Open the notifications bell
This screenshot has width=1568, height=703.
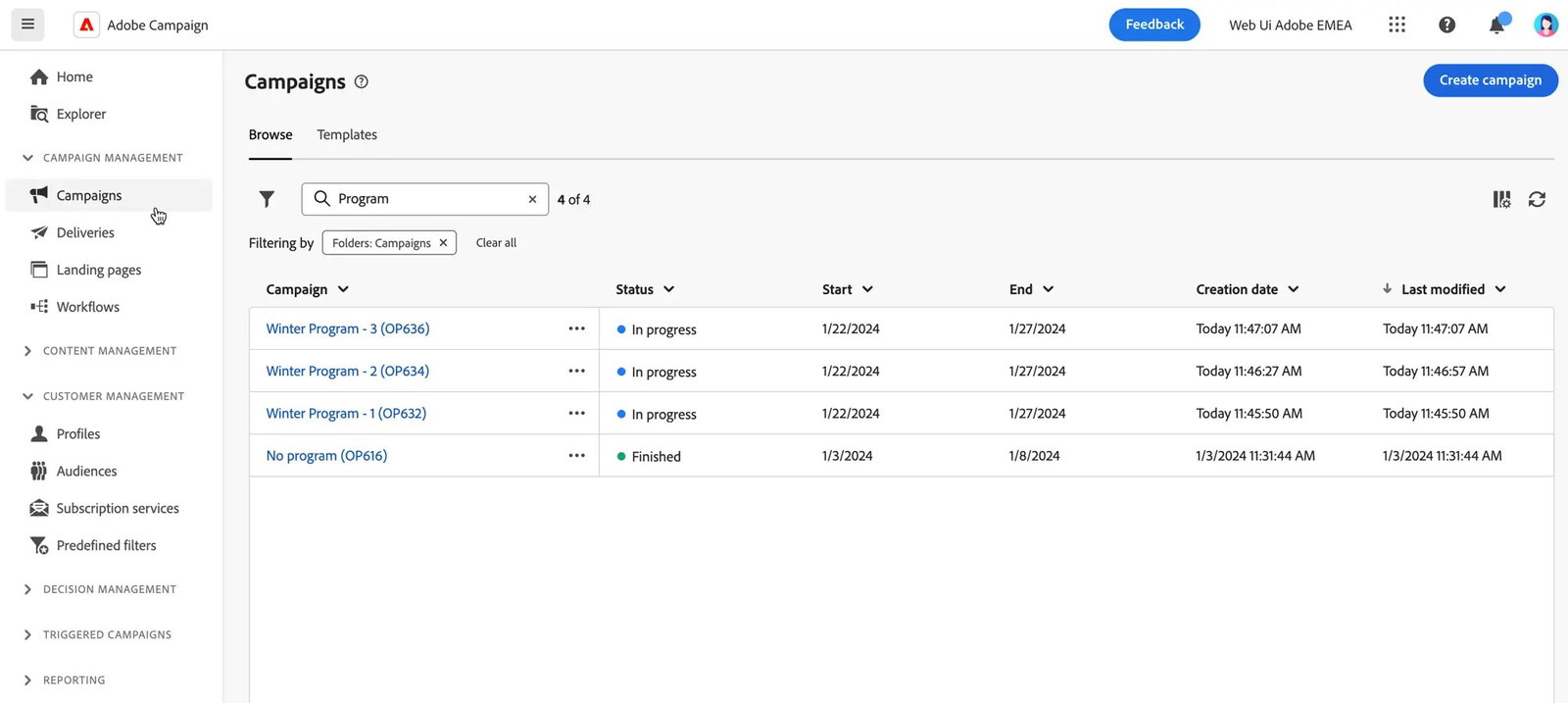point(1497,25)
